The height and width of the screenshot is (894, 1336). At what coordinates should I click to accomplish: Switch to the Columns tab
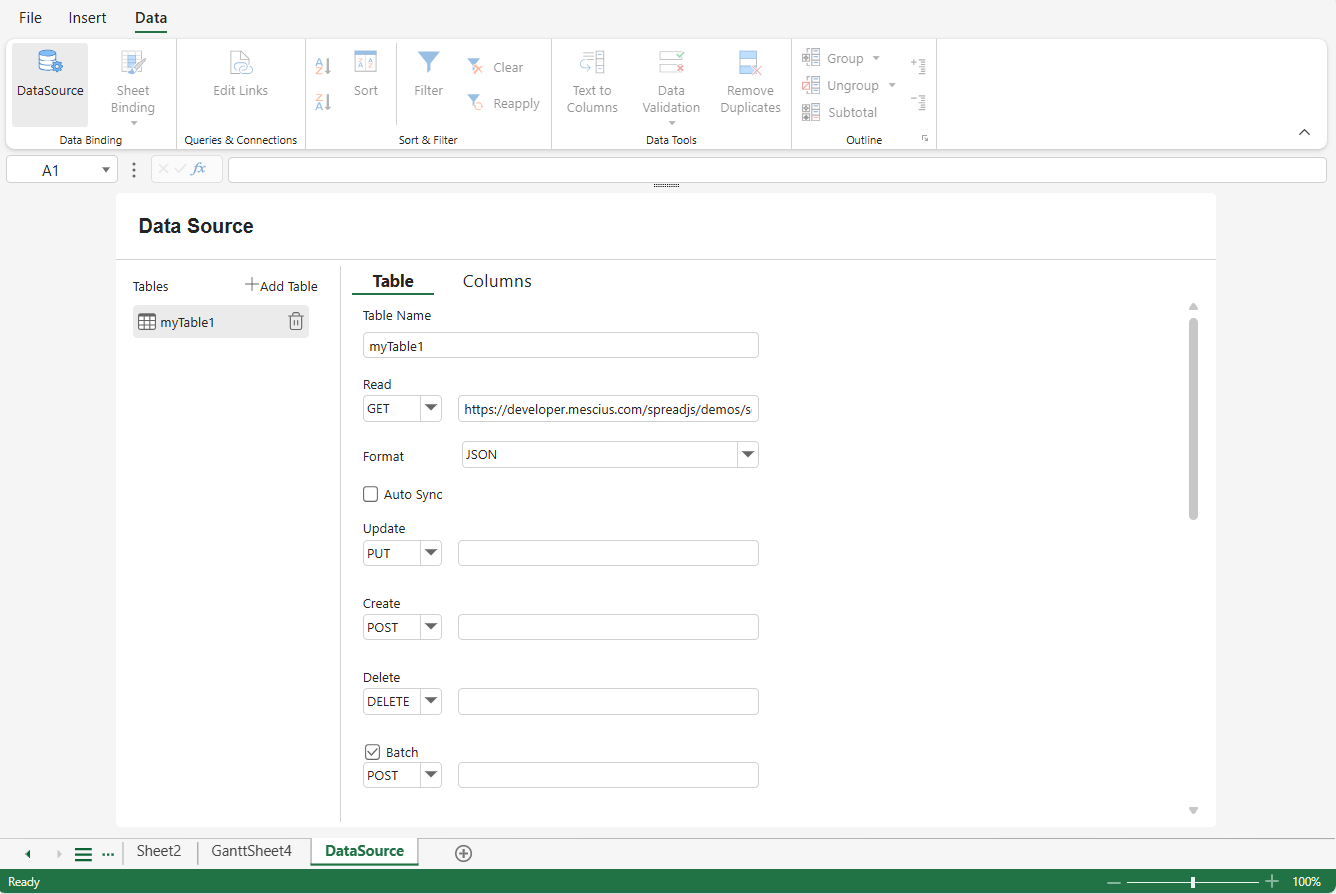(497, 281)
